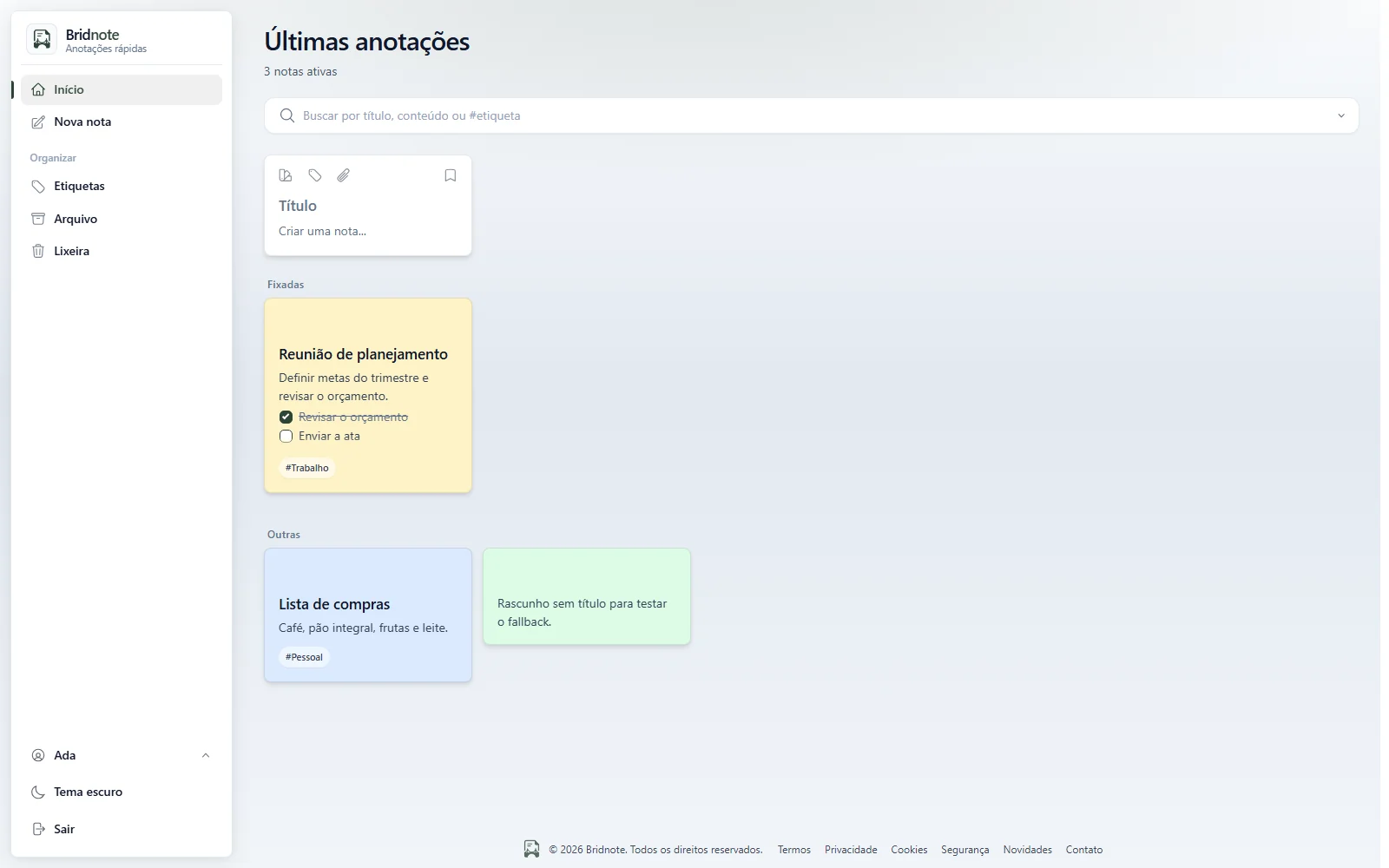The width and height of the screenshot is (1389, 868).
Task: Click the 'Criar uma nota...' text field
Action: coord(367,231)
